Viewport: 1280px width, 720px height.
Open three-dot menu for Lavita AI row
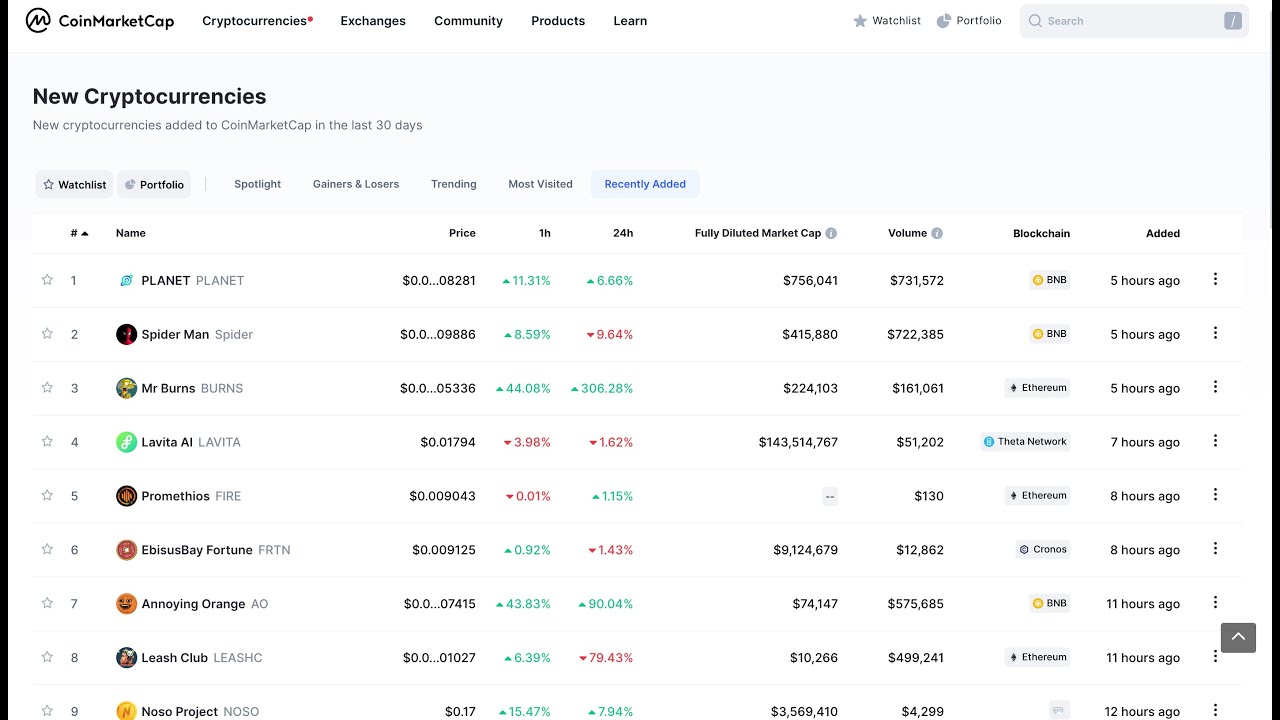pos(1215,442)
